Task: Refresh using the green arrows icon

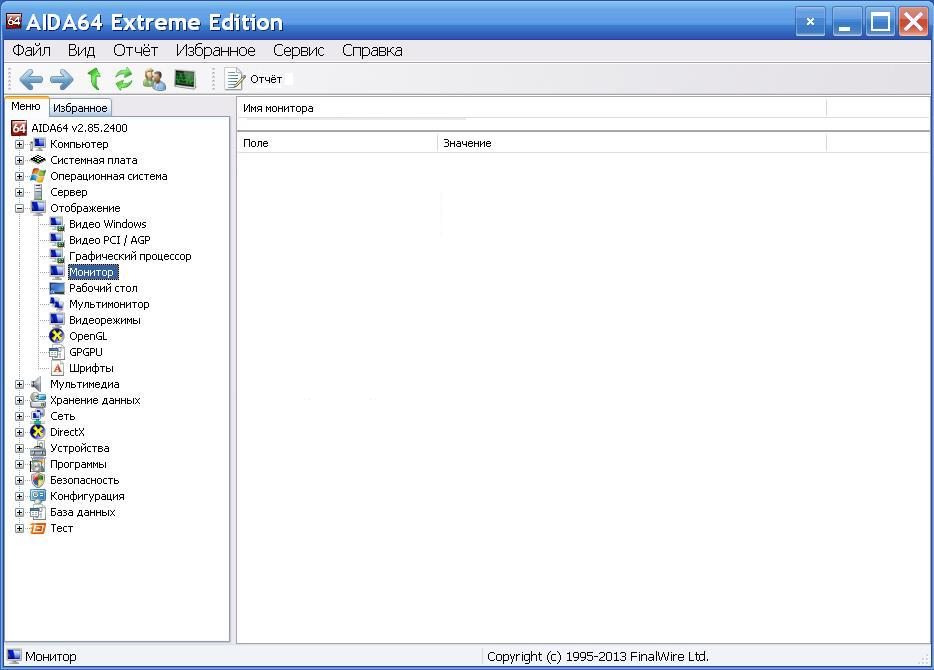Action: point(123,79)
